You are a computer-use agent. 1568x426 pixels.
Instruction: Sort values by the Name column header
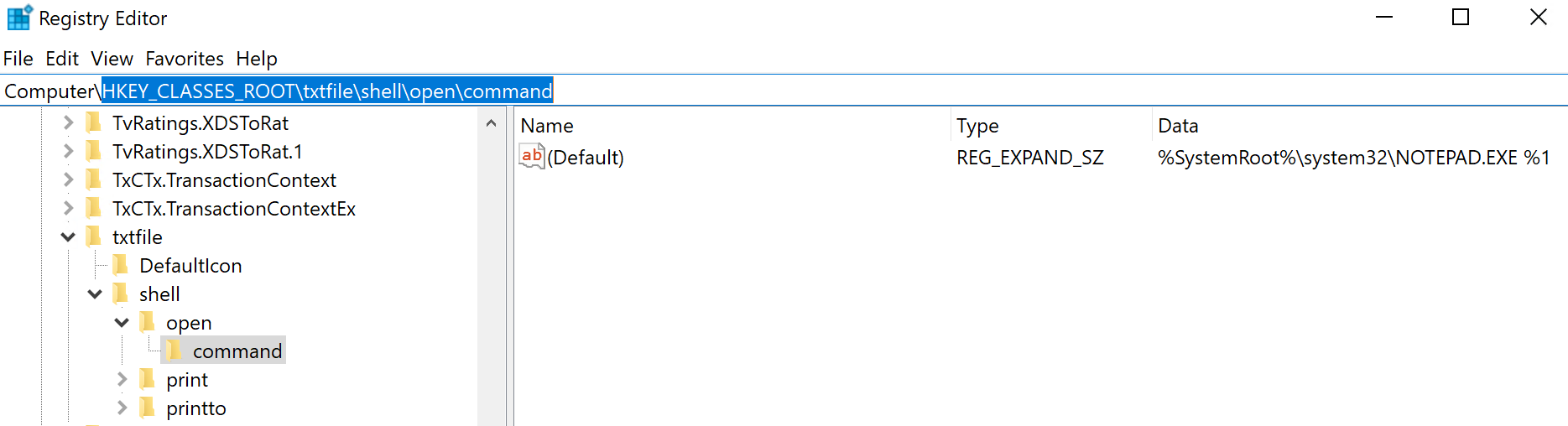coord(547,126)
